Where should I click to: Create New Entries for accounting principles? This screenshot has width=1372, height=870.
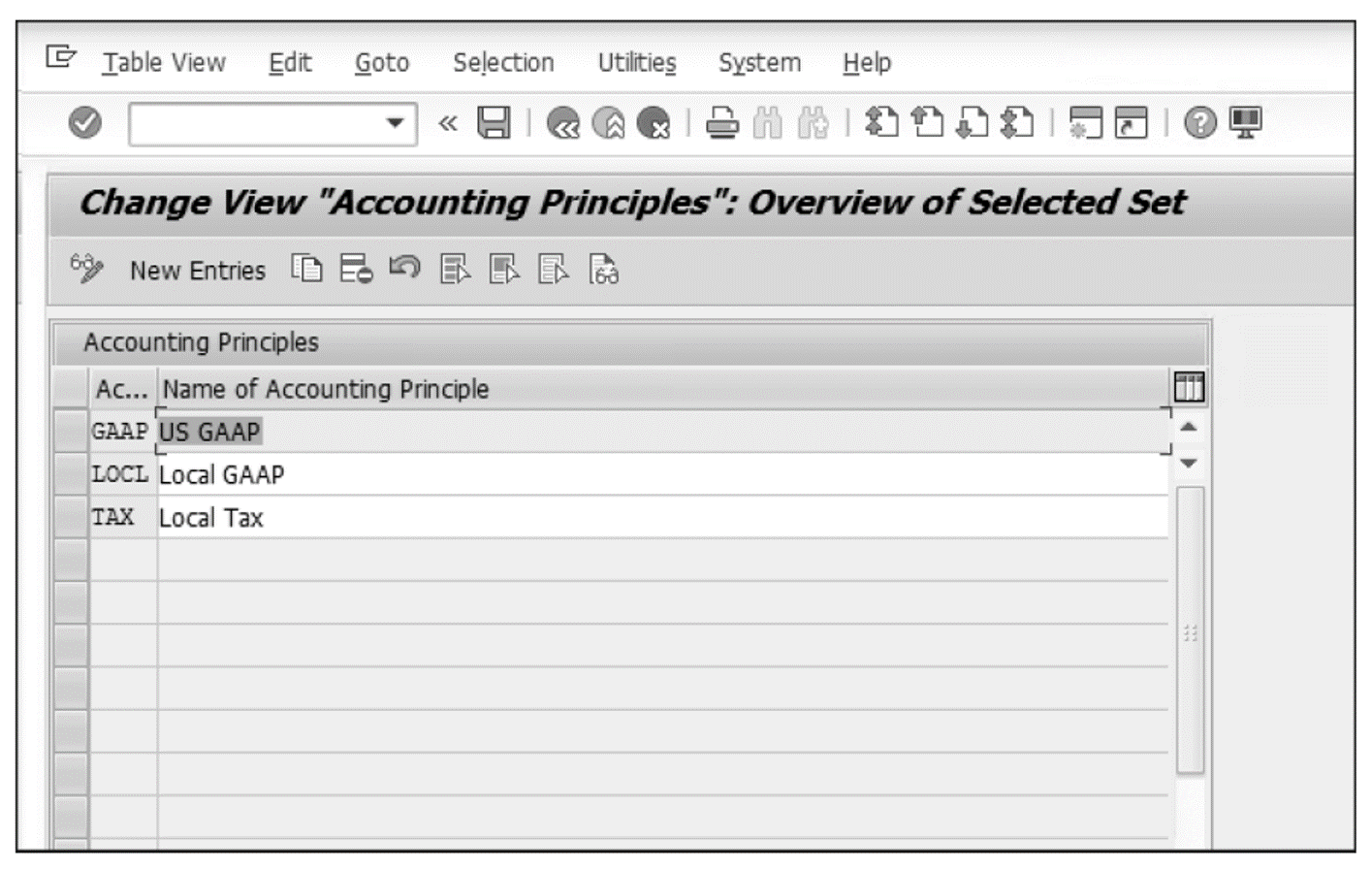(198, 271)
